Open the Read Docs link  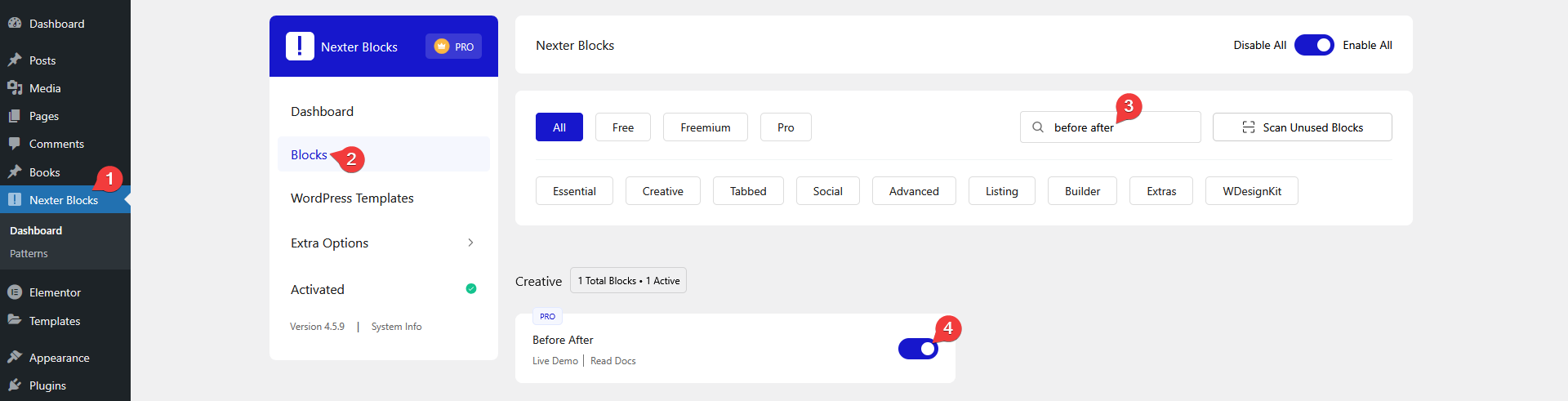pos(612,361)
